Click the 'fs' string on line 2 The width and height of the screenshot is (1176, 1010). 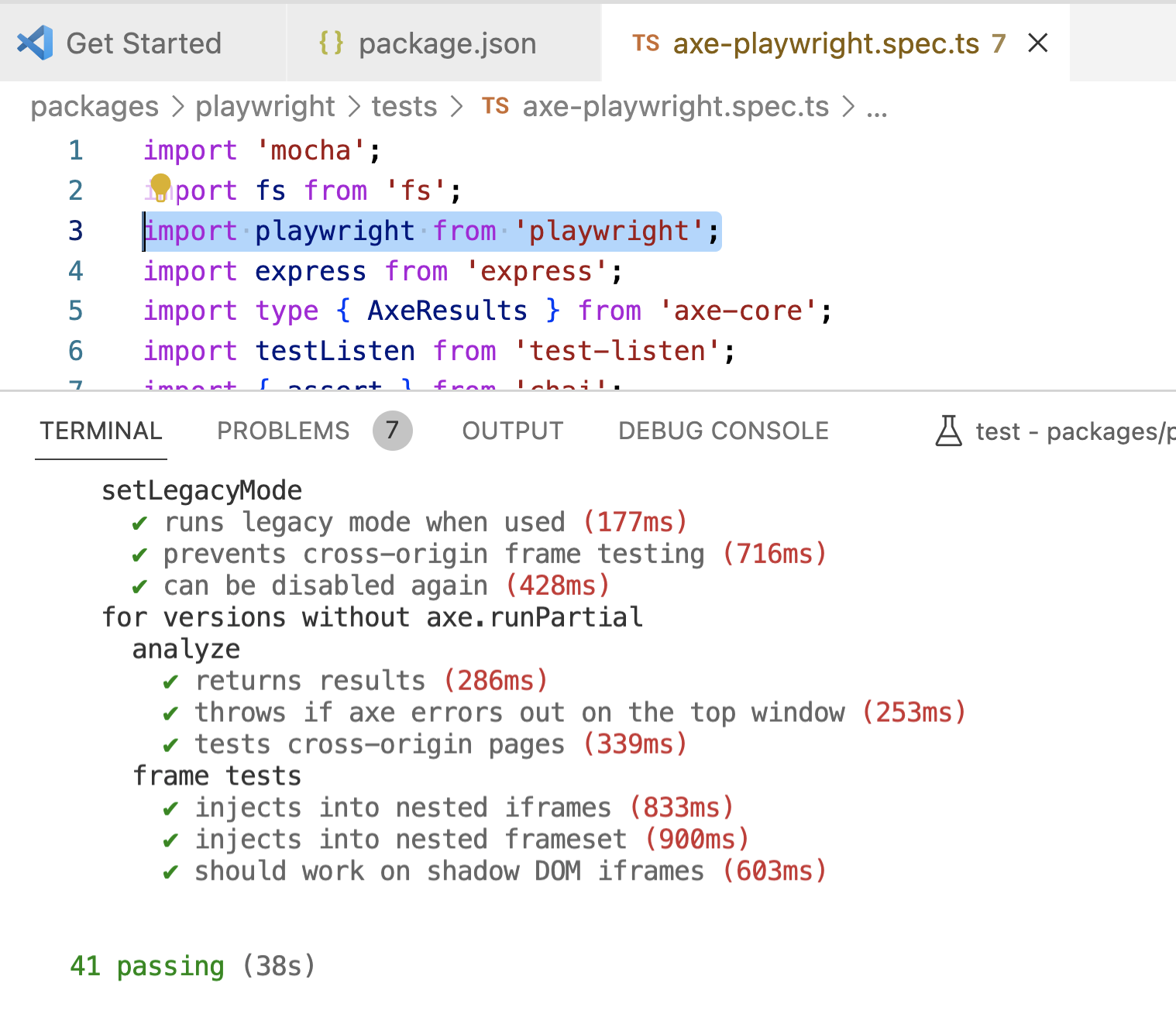[x=415, y=191]
